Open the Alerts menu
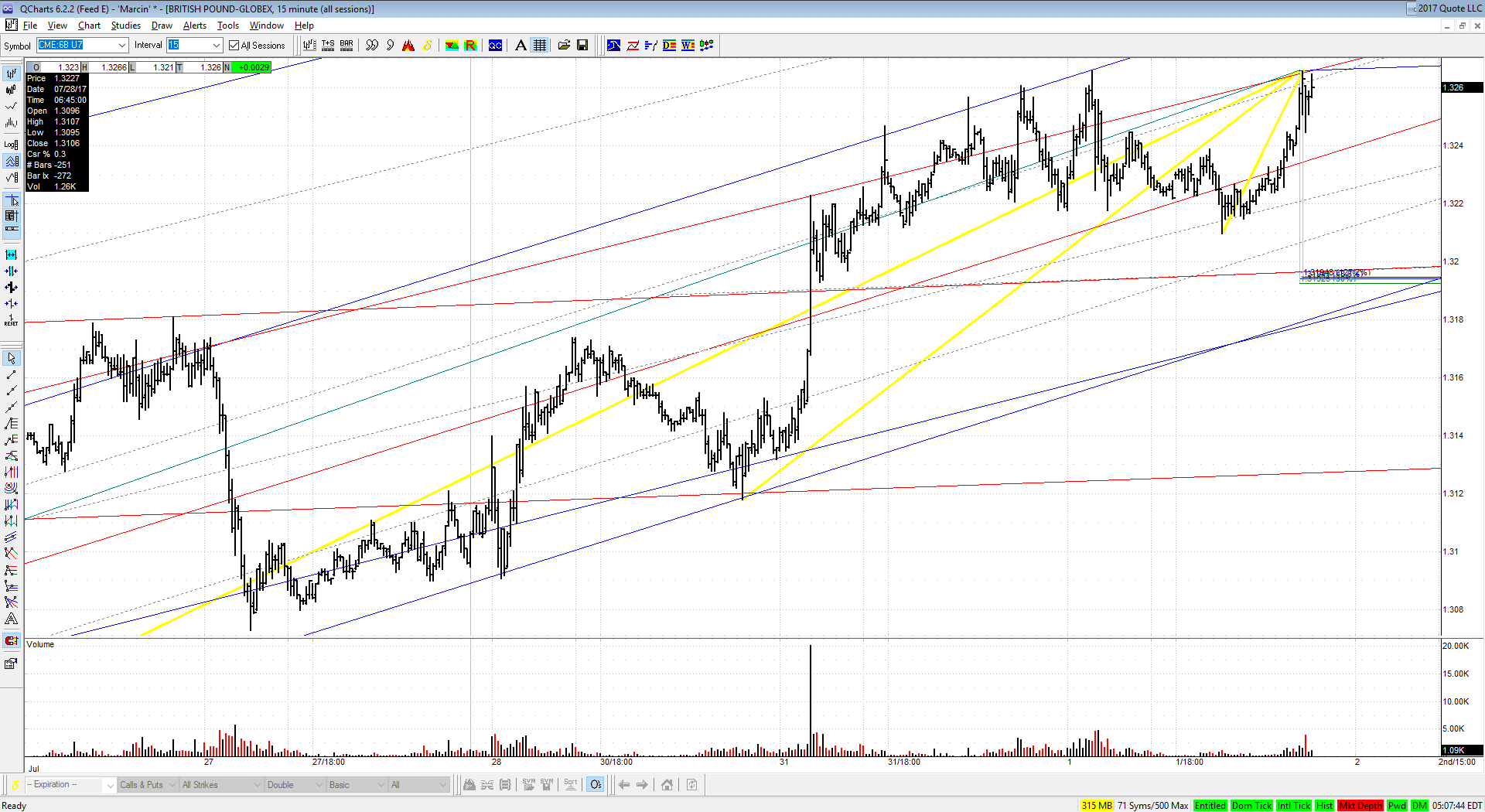The height and width of the screenshot is (812, 1485). point(195,26)
